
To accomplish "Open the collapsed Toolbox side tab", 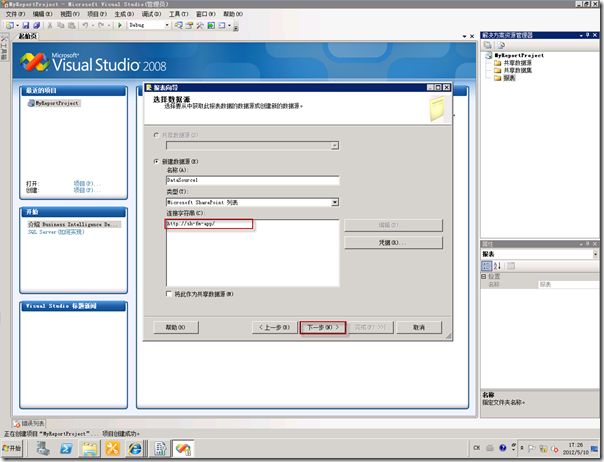I will coord(4,47).
